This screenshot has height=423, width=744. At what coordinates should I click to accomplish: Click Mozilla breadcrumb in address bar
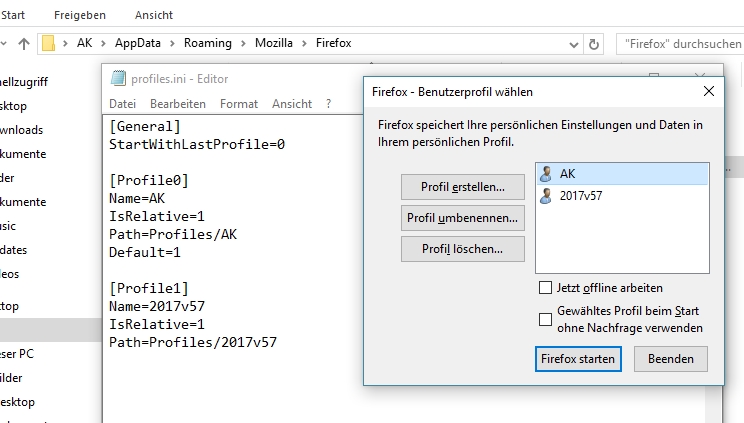pyautogui.click(x=274, y=43)
